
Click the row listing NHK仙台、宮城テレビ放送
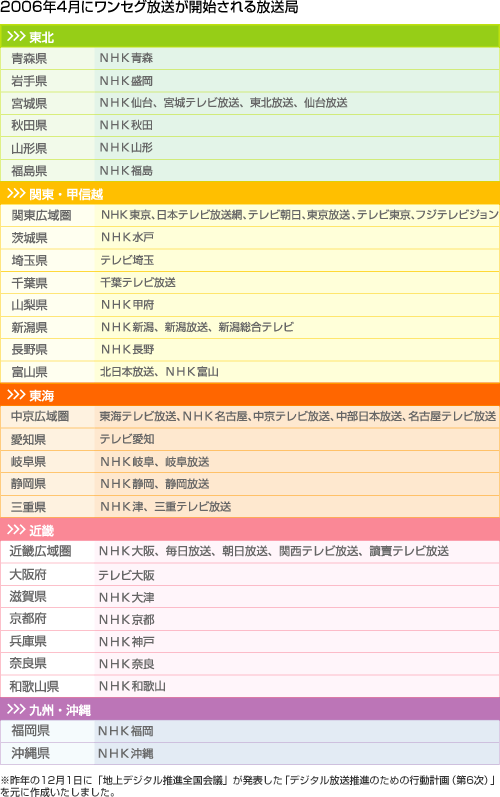(297, 103)
